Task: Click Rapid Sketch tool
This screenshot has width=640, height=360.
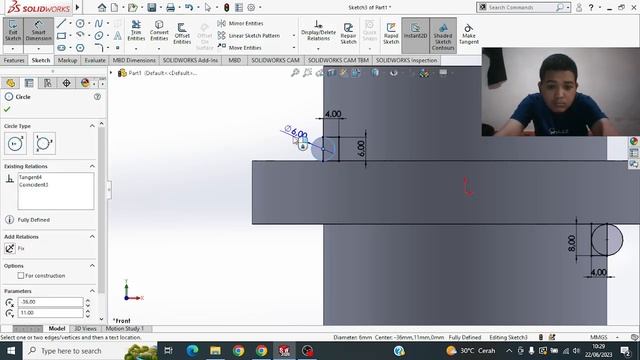Action: [x=391, y=33]
